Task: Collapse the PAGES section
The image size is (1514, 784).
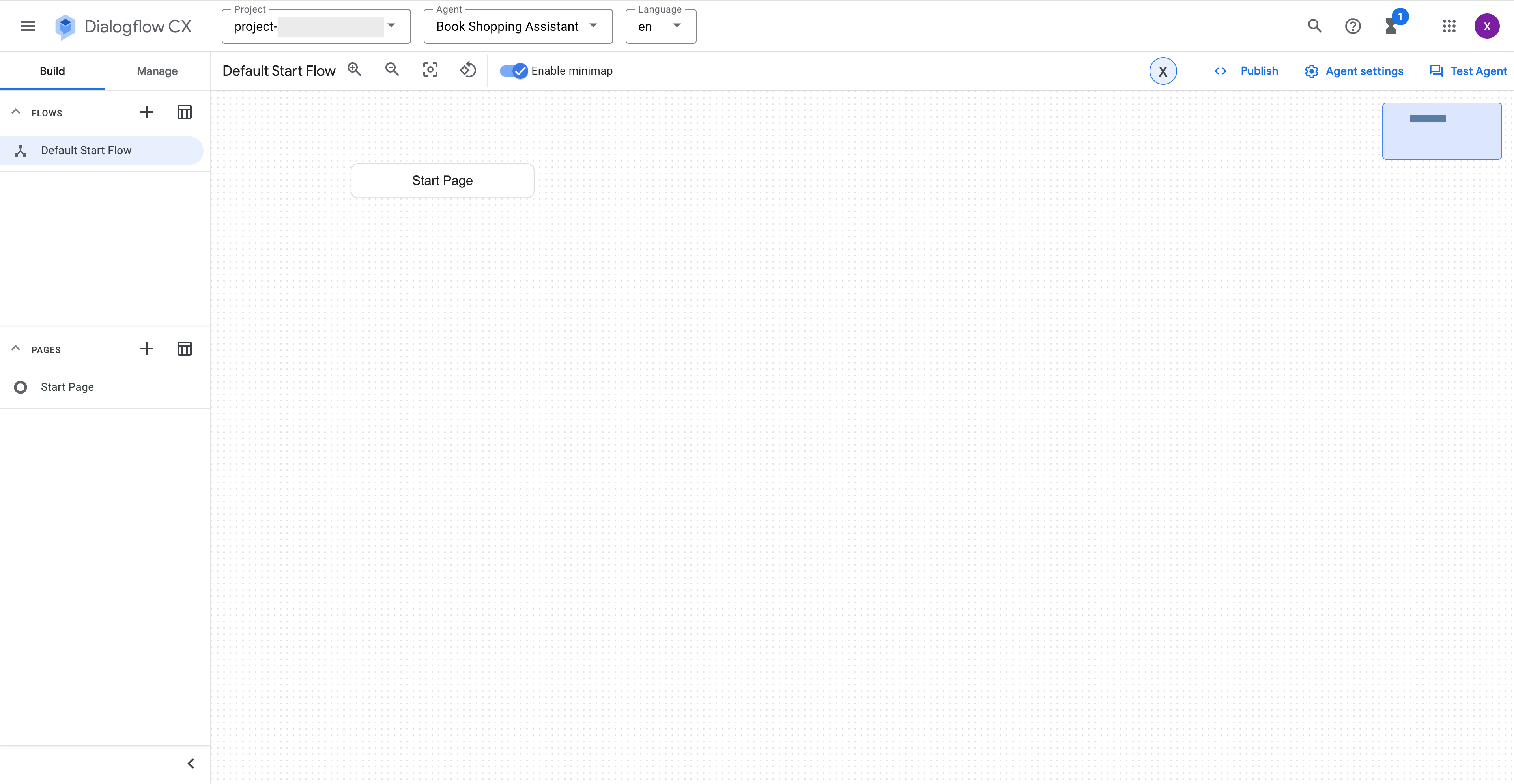Action: pos(16,349)
